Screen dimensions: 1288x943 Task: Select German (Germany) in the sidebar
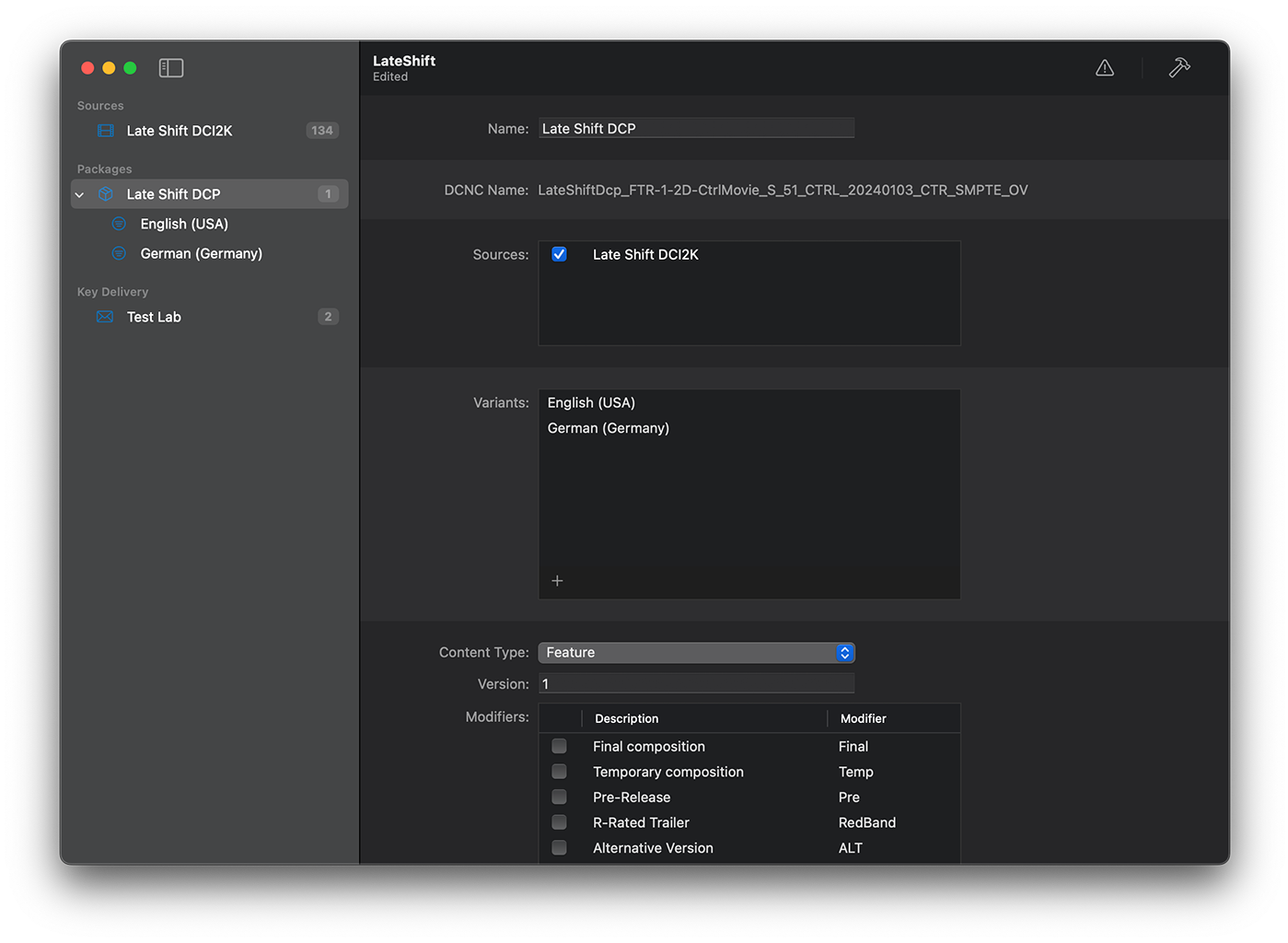(201, 253)
